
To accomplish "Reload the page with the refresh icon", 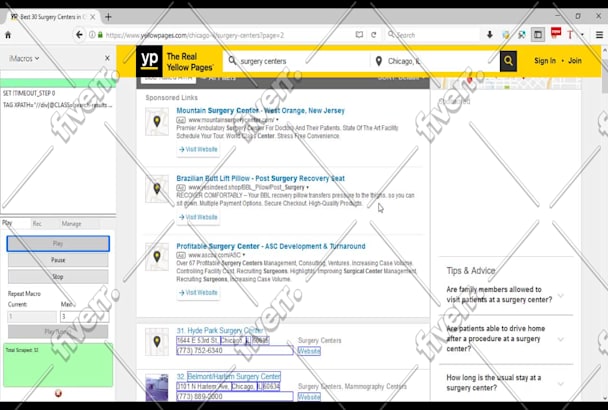I will click(x=374, y=35).
